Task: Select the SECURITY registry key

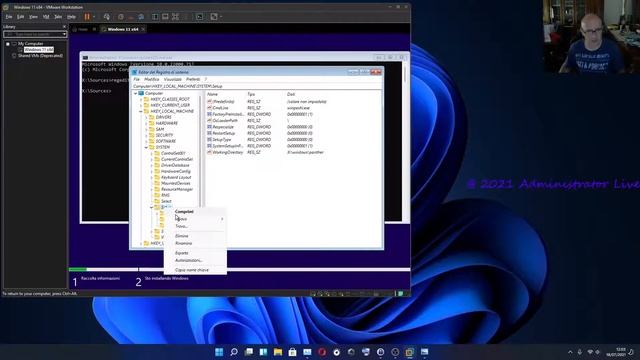Action: [x=164, y=135]
